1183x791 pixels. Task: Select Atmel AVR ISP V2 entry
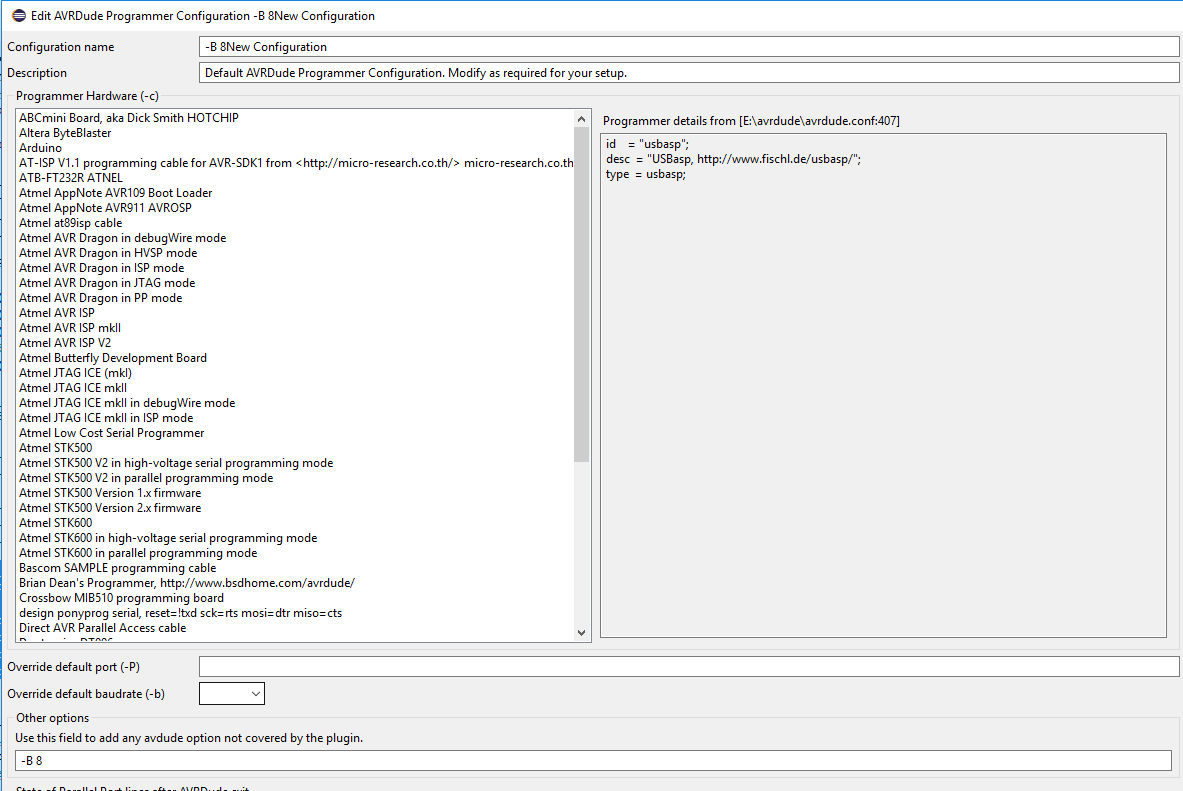(65, 343)
